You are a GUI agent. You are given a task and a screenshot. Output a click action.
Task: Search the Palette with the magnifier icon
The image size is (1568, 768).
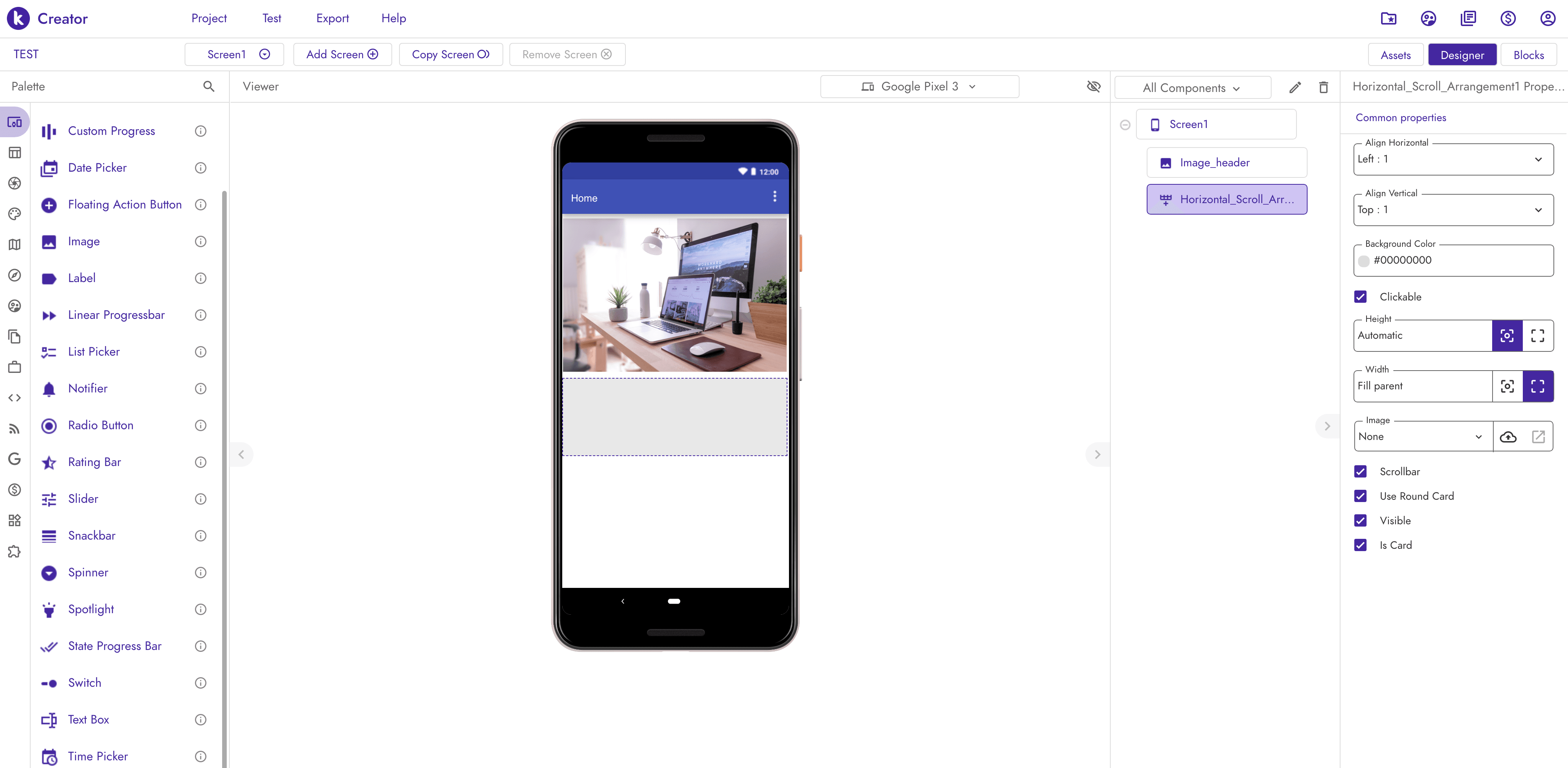coord(209,87)
